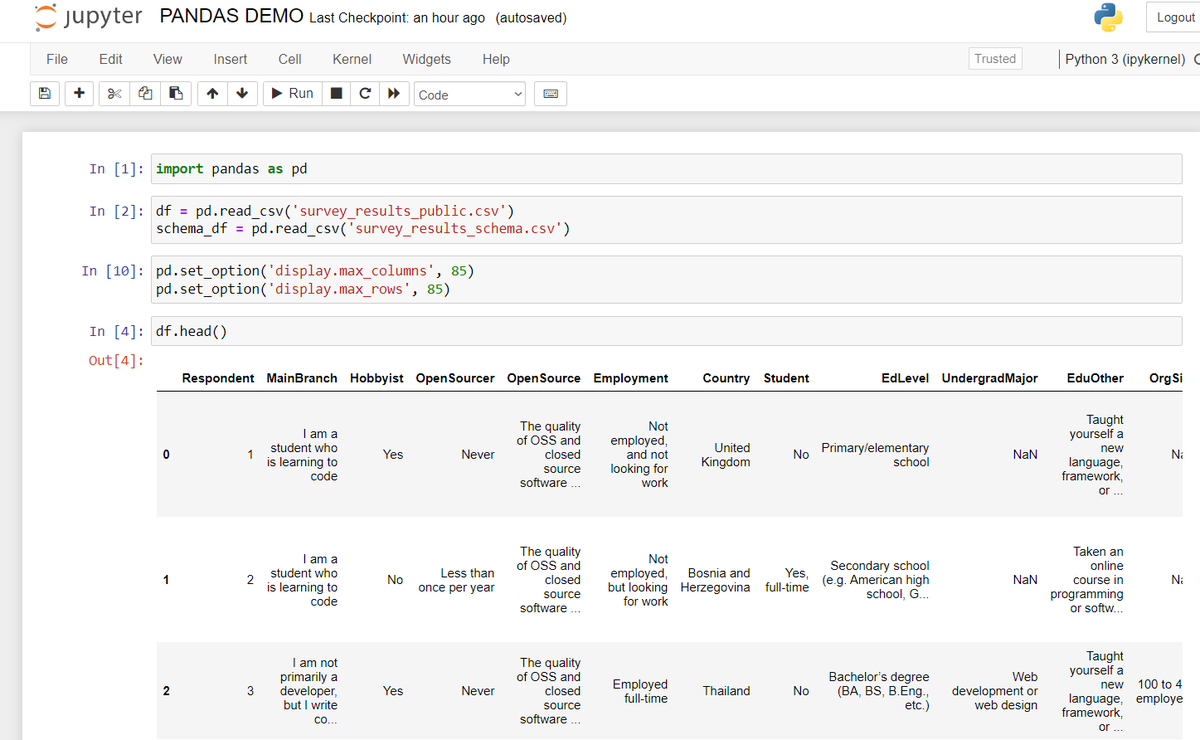Move selected cell up arrow
The width and height of the screenshot is (1200, 740).
213,94
